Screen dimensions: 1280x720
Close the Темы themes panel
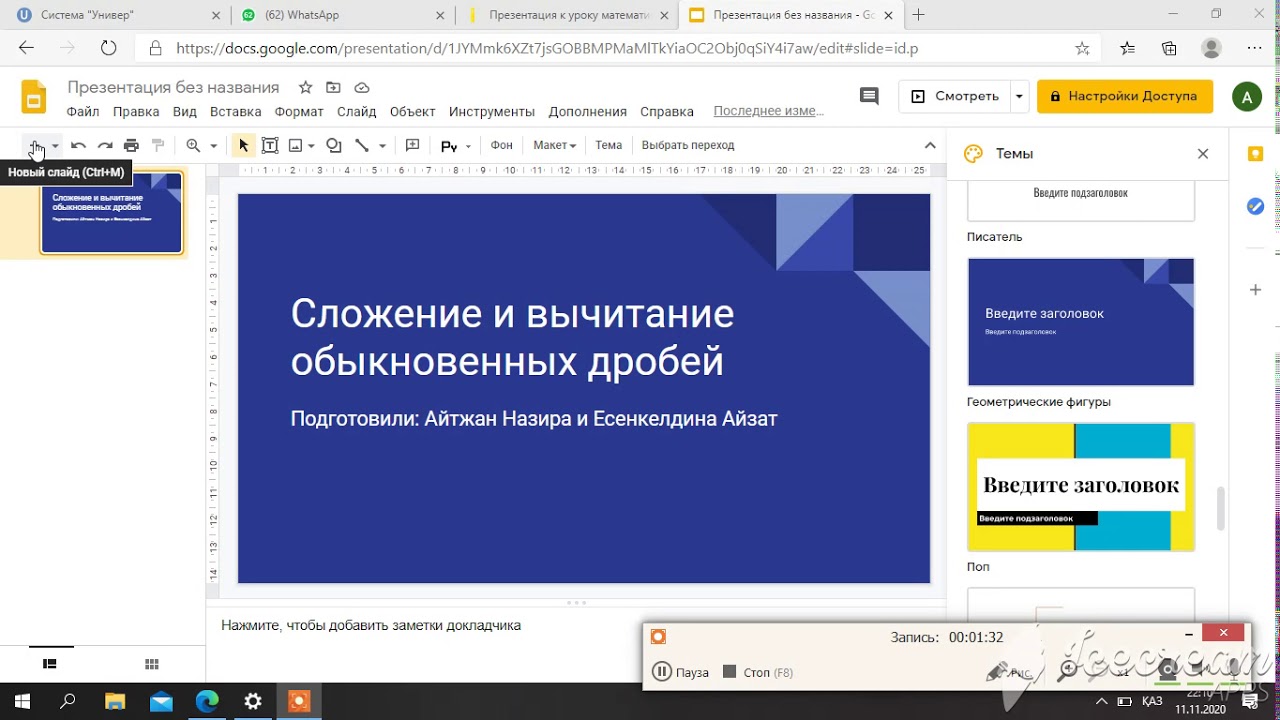pyautogui.click(x=1203, y=154)
